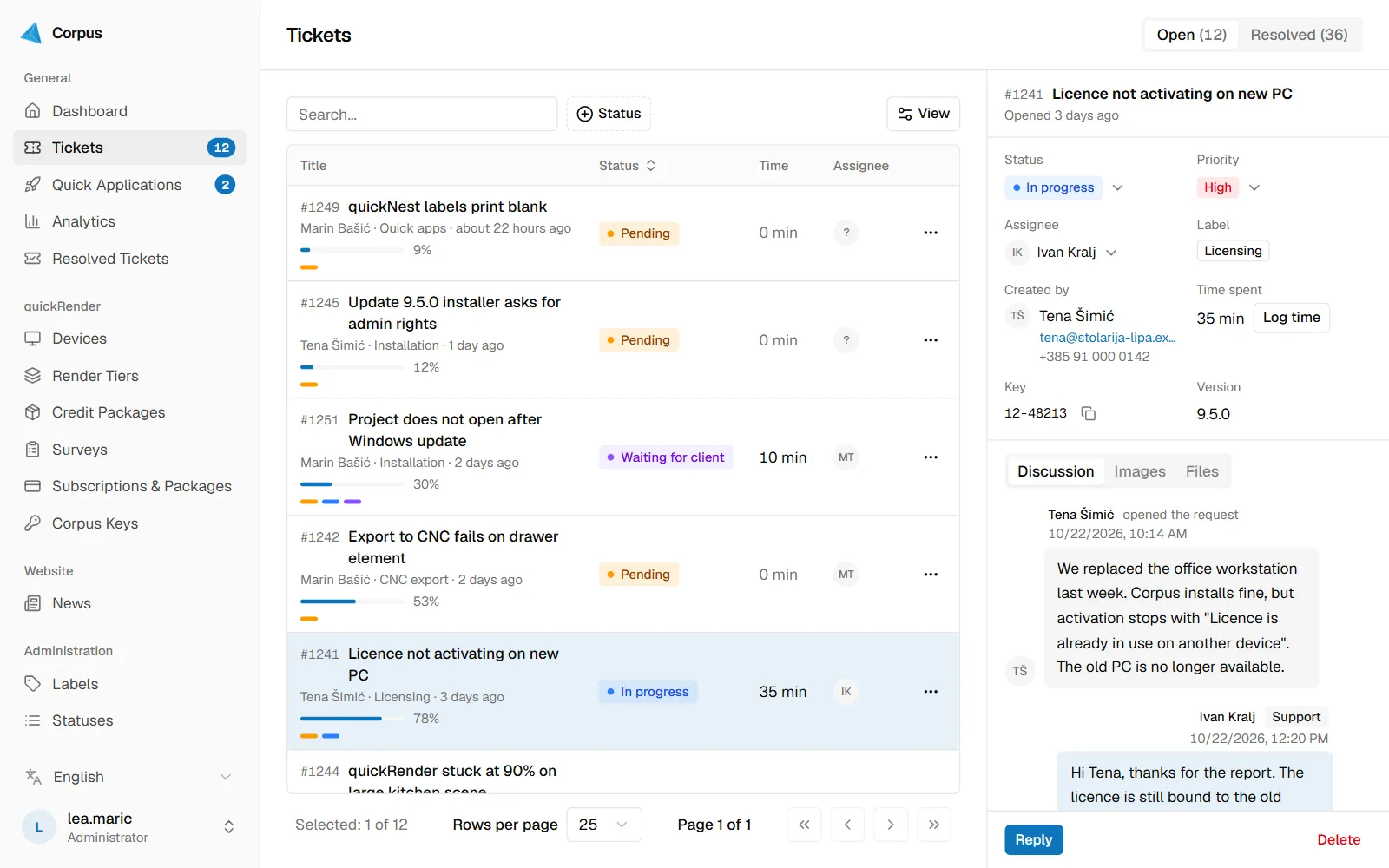
Task: Click Log time button
Action: (1292, 318)
